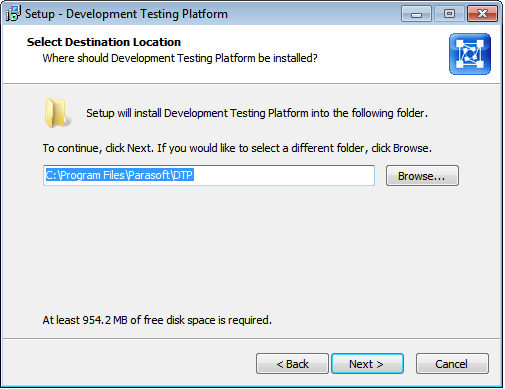Viewport: 505px width, 389px height.
Task: Click empty space inside destination folder field
Action: (283, 175)
